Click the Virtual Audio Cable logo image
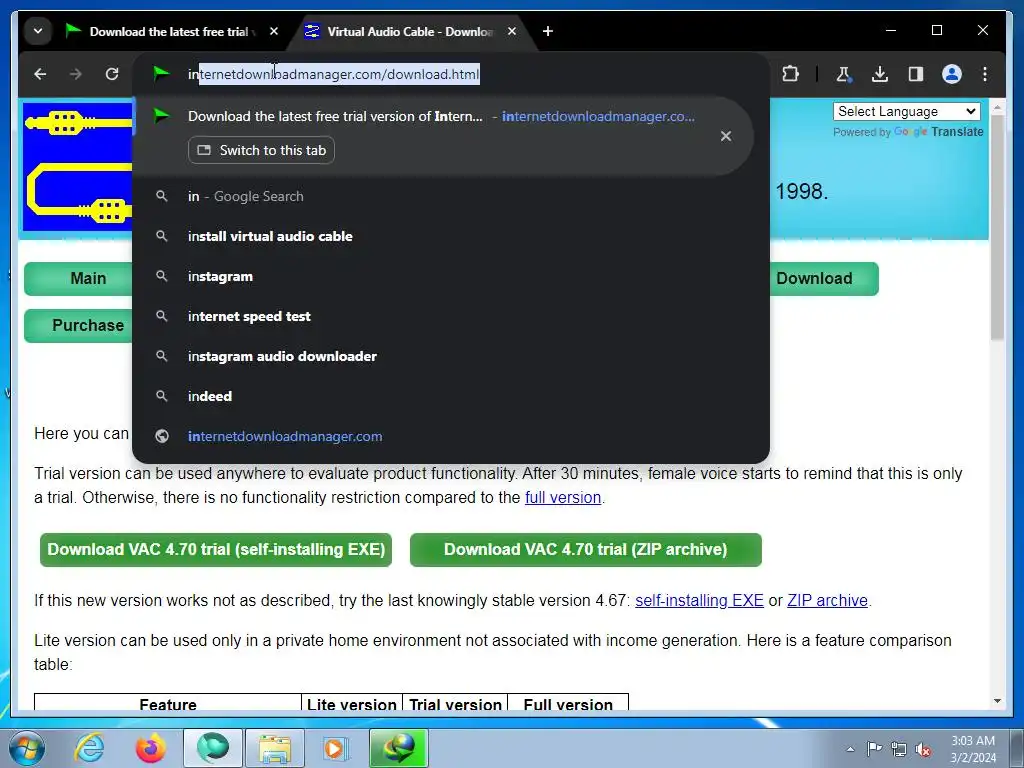The height and width of the screenshot is (768, 1024). pyautogui.click(x=77, y=167)
